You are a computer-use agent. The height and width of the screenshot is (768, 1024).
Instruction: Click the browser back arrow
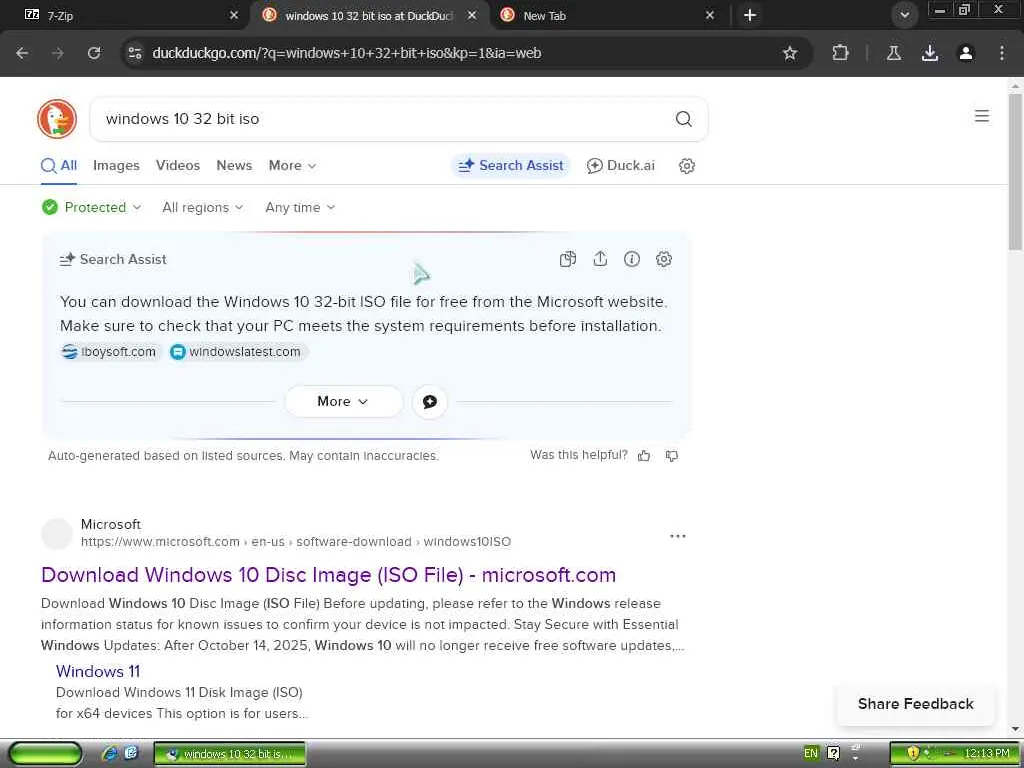22,53
